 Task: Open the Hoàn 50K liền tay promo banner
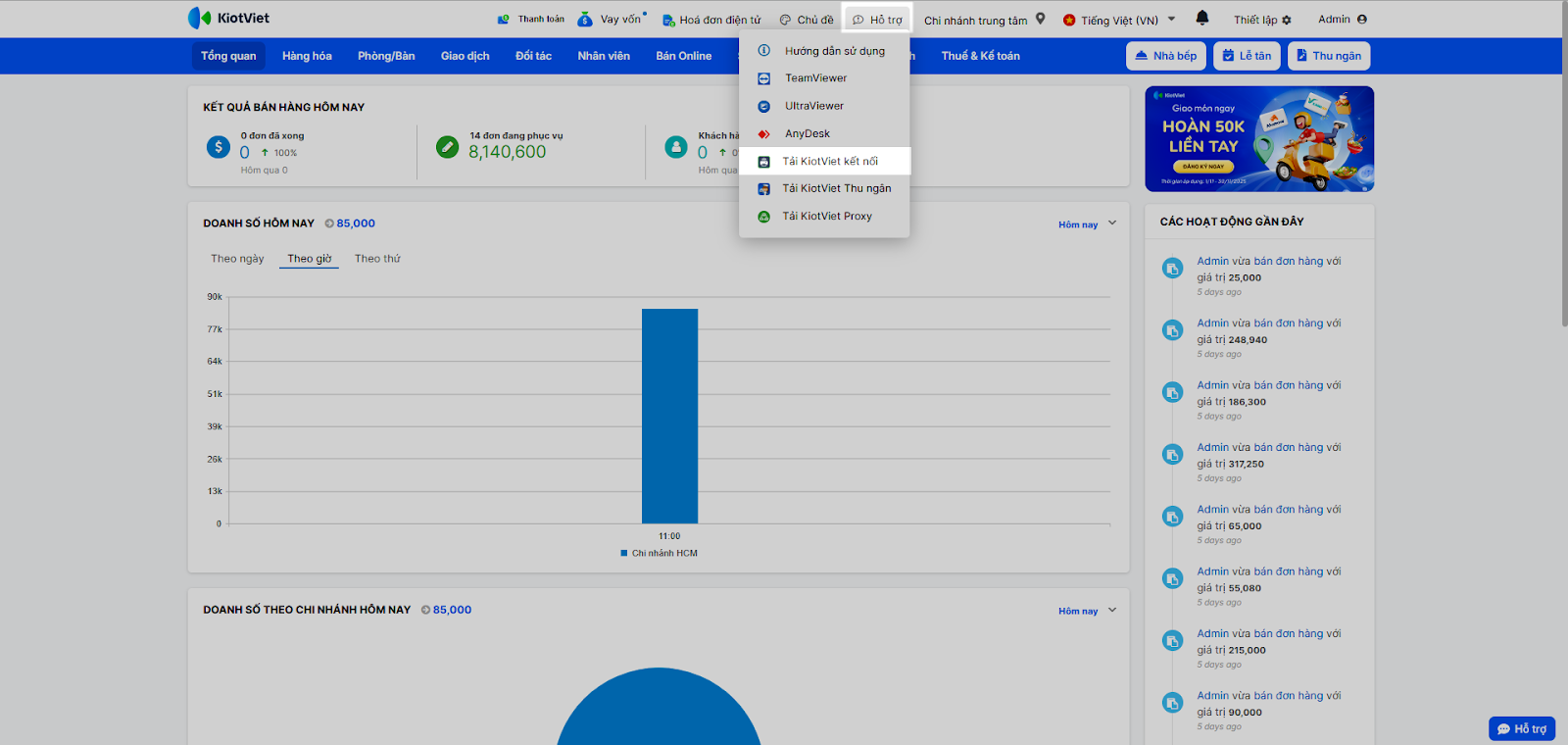click(x=1259, y=139)
